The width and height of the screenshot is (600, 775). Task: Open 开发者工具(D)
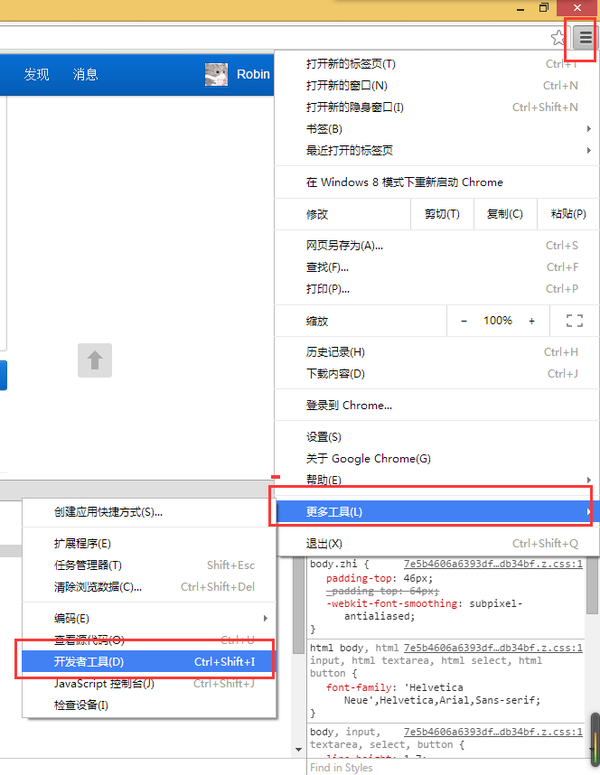pyautogui.click(x=149, y=662)
